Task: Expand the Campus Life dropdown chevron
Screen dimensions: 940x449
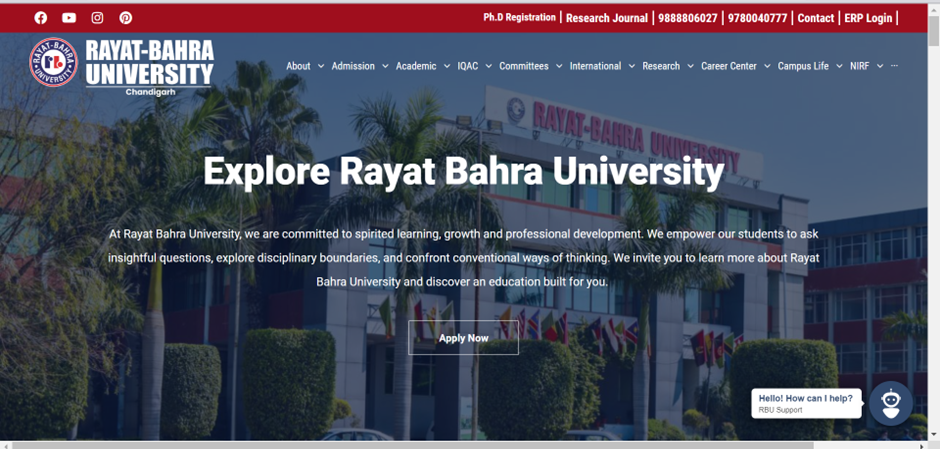Action: 838,67
